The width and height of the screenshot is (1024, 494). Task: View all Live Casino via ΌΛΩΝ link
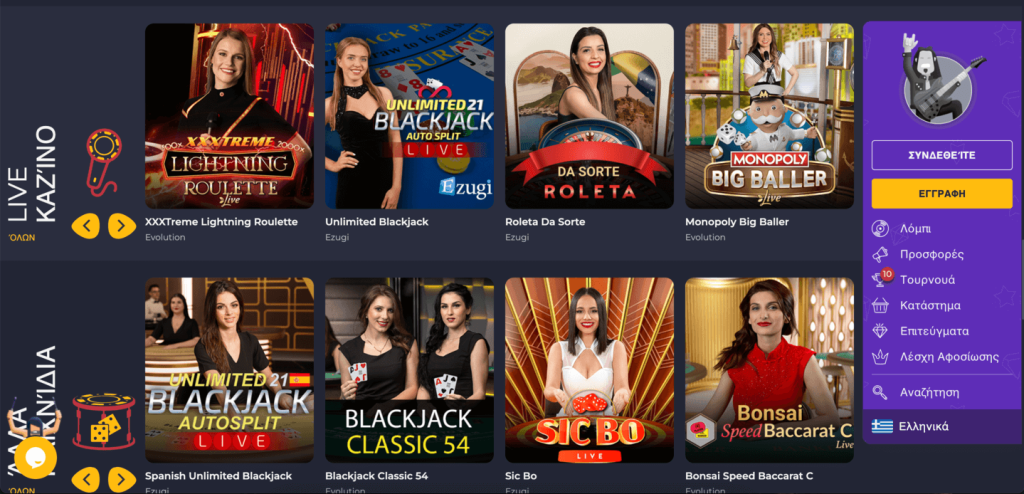(x=22, y=237)
